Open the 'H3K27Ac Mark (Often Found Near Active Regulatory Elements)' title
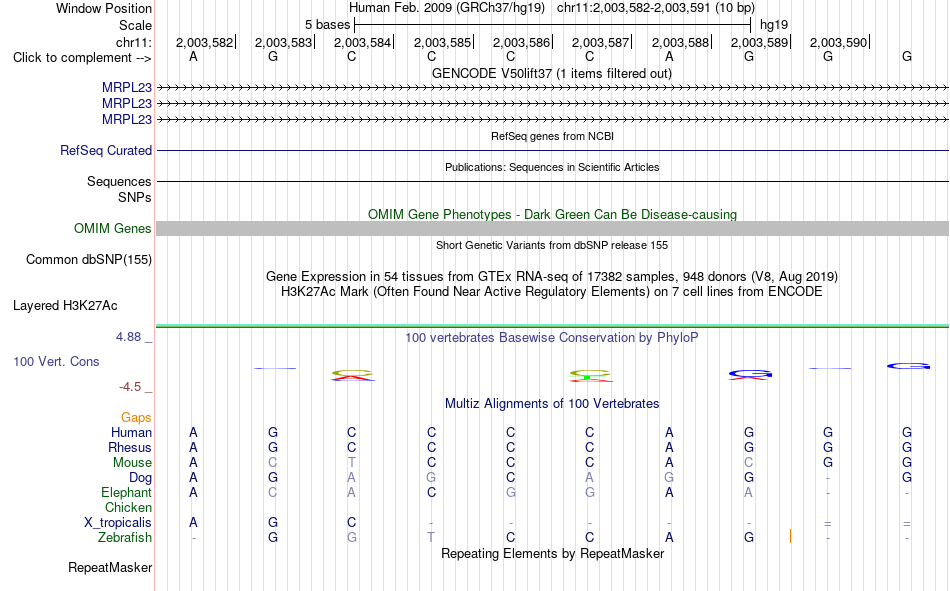The width and height of the screenshot is (950, 591). pos(552,292)
